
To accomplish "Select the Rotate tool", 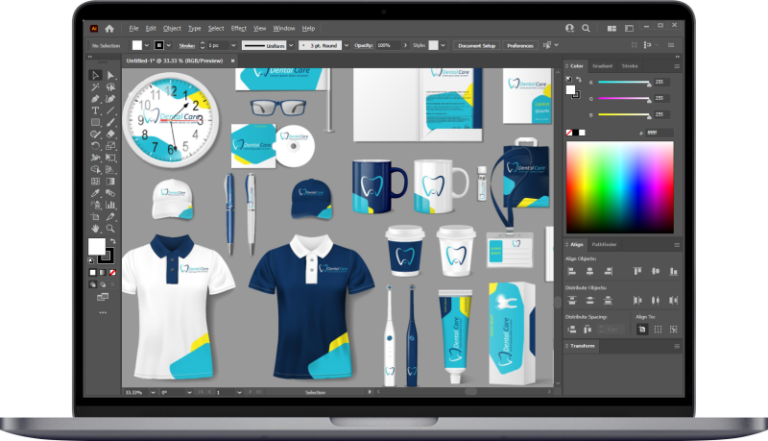I will [96, 146].
